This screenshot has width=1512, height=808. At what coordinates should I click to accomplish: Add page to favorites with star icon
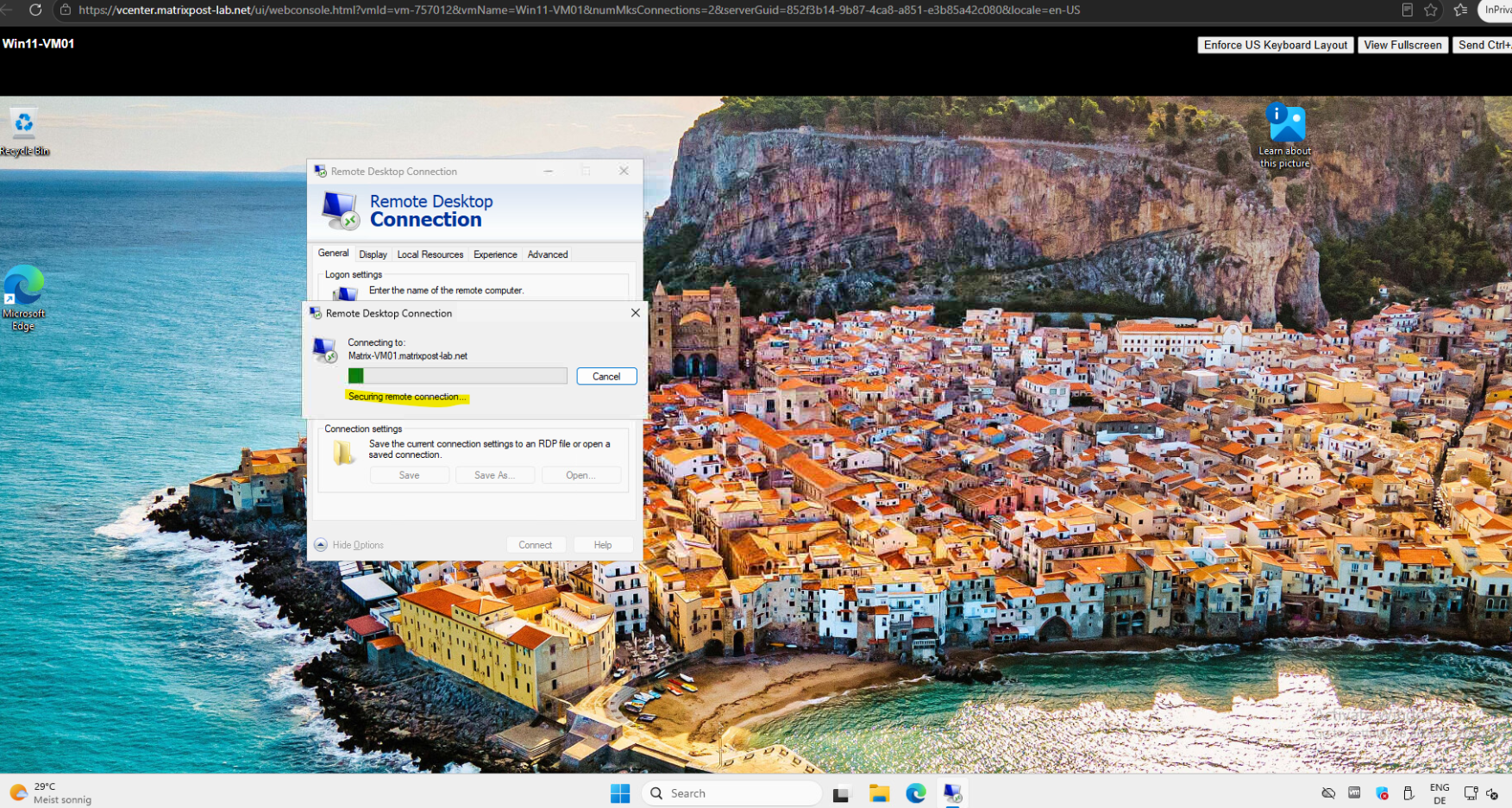[1431, 10]
